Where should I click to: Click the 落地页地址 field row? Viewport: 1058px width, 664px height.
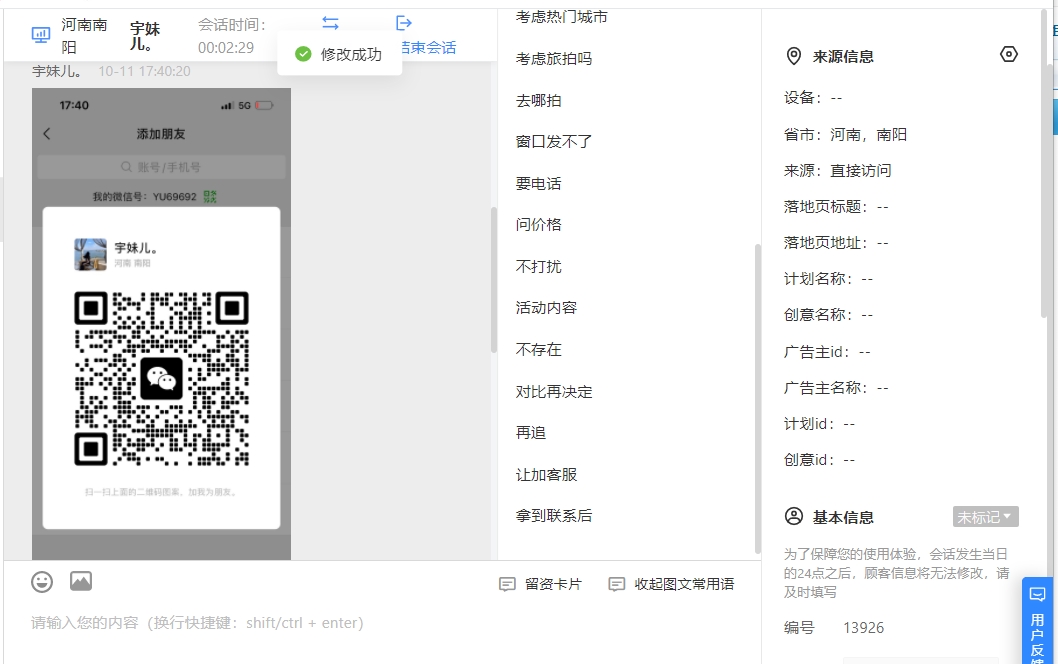836,243
